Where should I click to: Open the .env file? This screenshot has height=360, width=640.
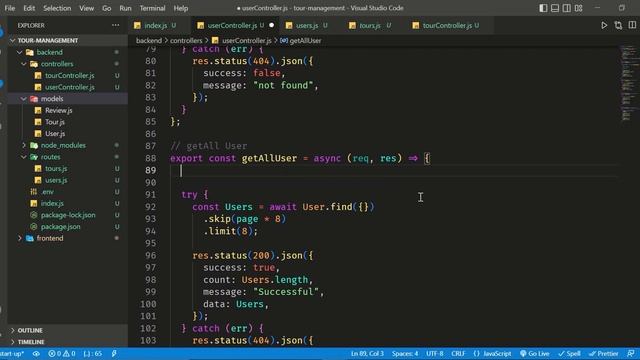coord(47,192)
